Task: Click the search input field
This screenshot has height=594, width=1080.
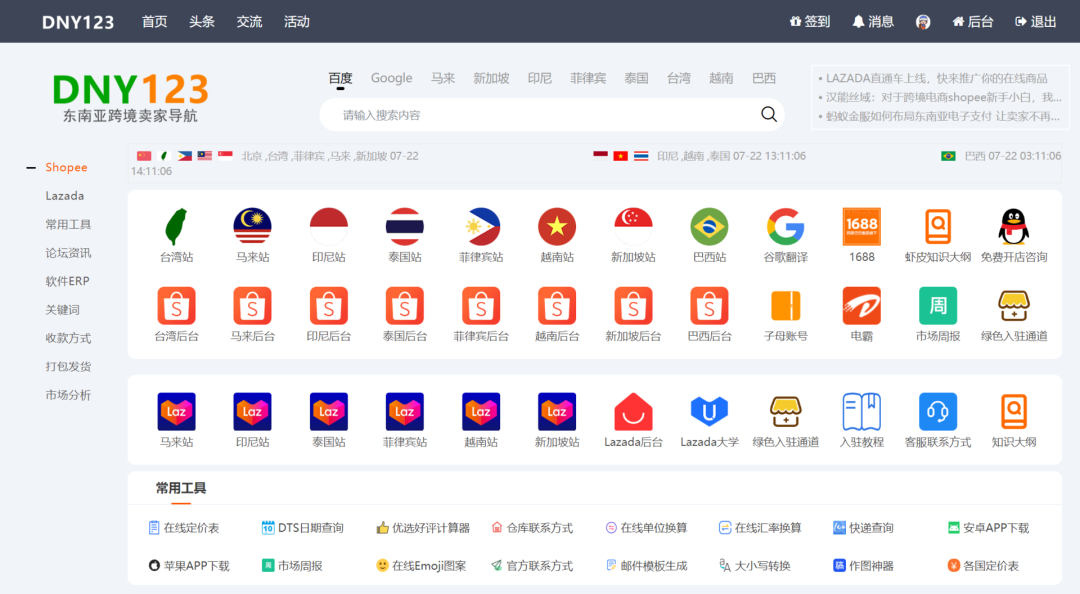Action: 551,115
